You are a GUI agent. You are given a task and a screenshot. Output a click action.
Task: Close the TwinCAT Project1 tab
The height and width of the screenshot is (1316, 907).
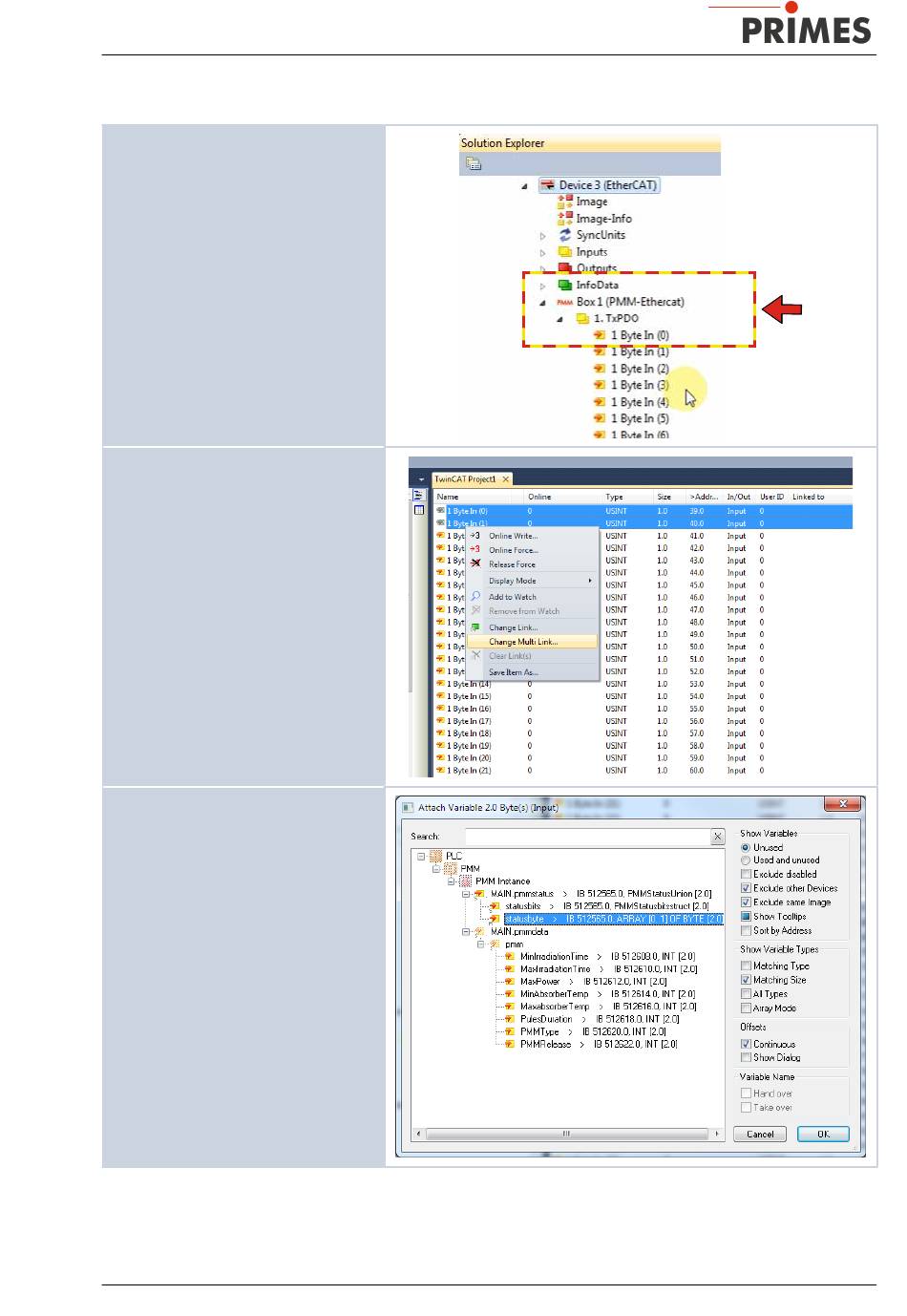[x=506, y=479]
